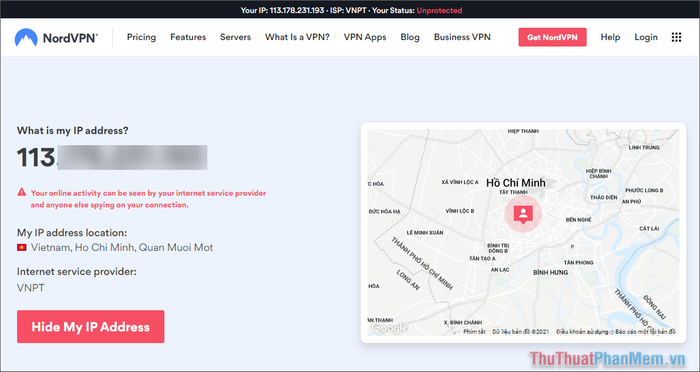
Task: Click the 'CÁT LÁI' map label
Action: pos(649,229)
